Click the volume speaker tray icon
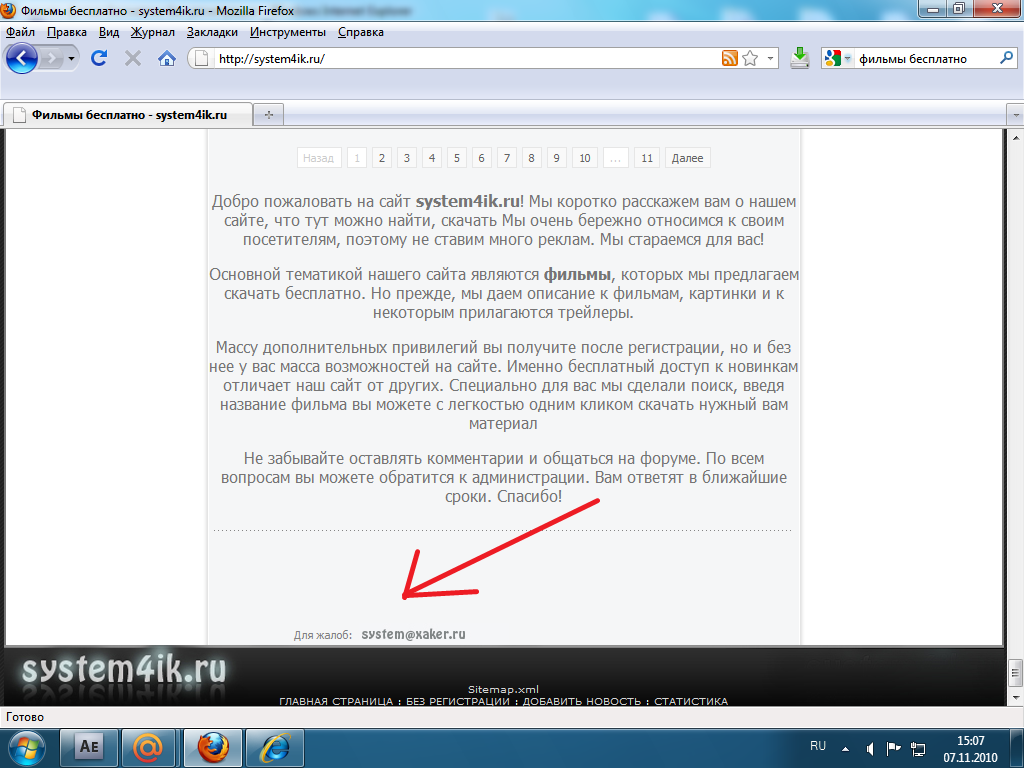The image size is (1024, 768). [871, 748]
